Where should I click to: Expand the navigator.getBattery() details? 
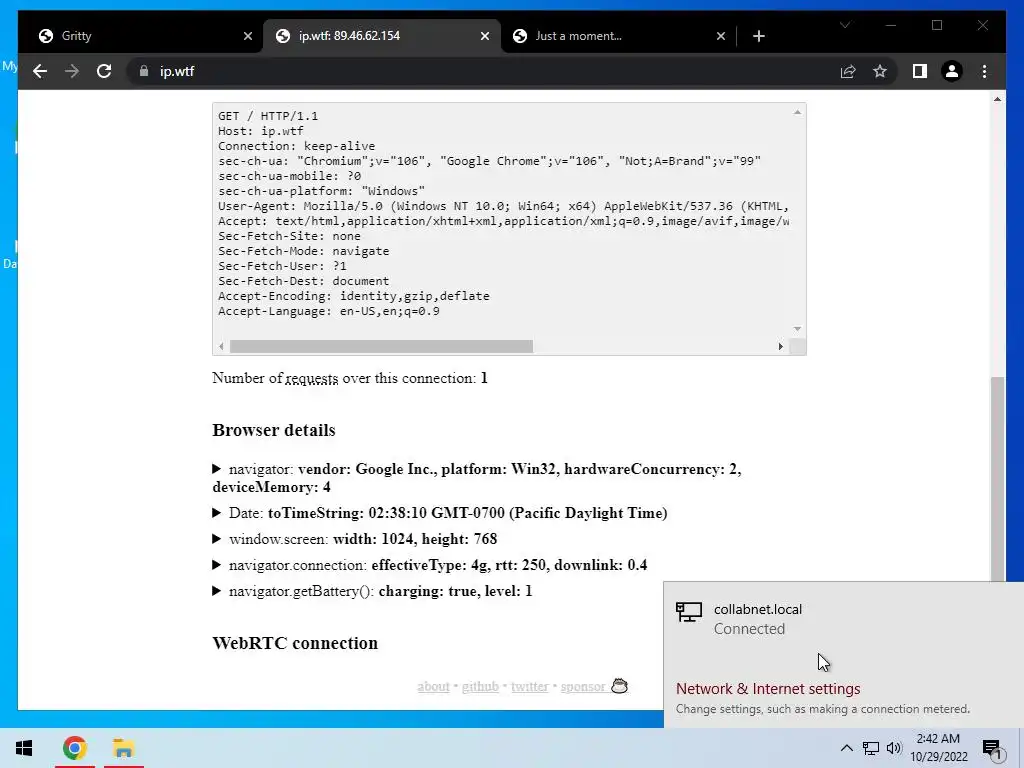point(372,592)
